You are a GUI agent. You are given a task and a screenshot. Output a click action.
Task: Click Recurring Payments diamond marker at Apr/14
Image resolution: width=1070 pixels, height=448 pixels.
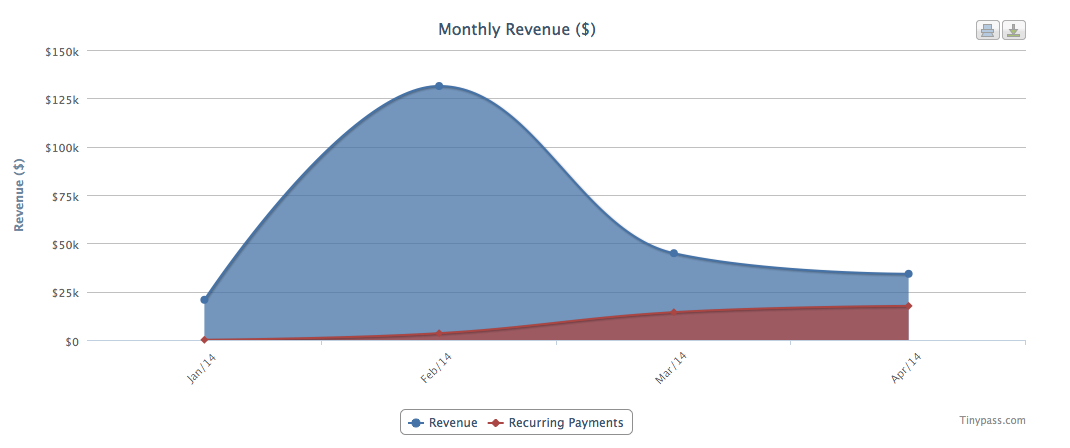[x=908, y=306]
